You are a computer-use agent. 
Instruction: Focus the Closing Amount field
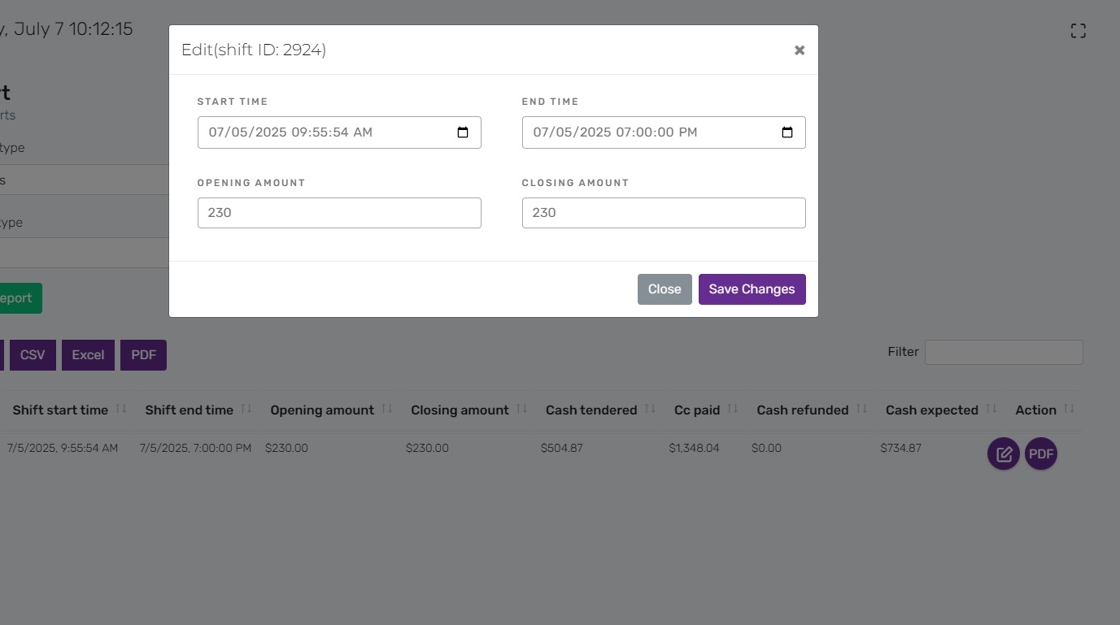664,213
